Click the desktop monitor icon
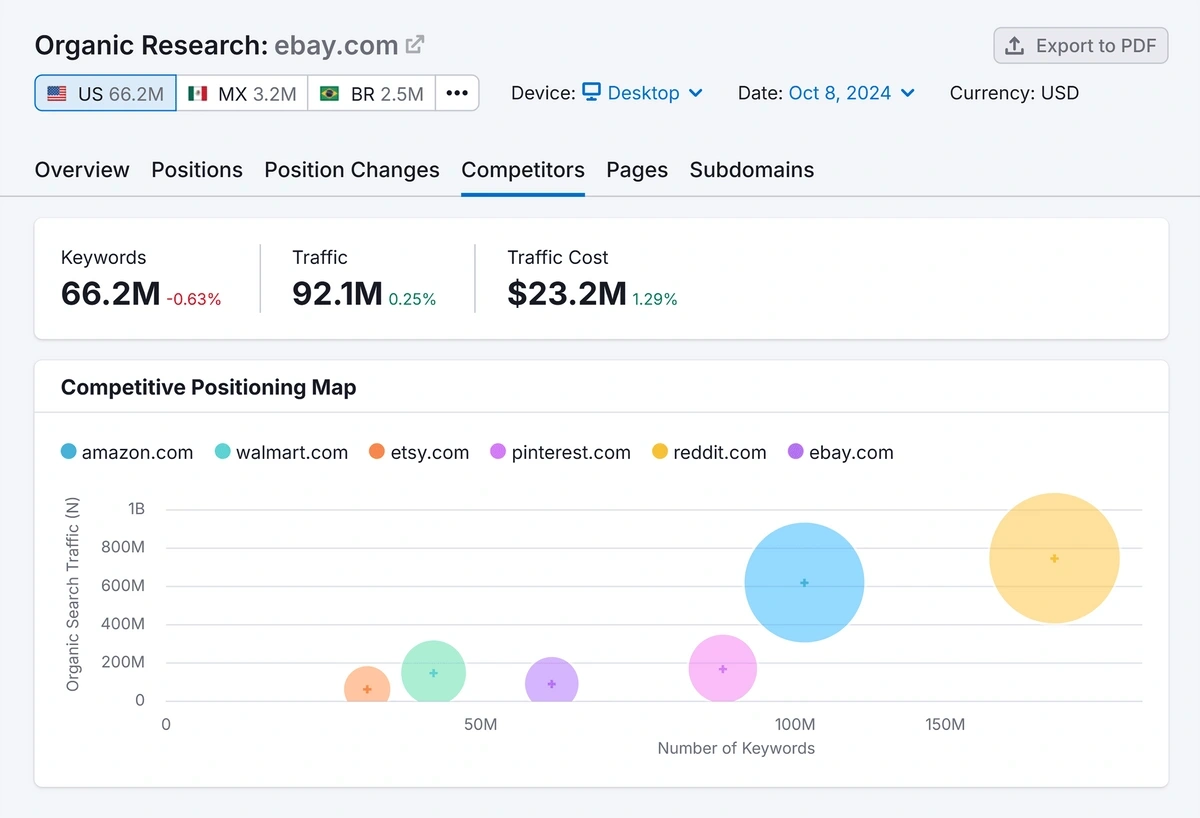Image resolution: width=1200 pixels, height=818 pixels. pyautogui.click(x=592, y=92)
